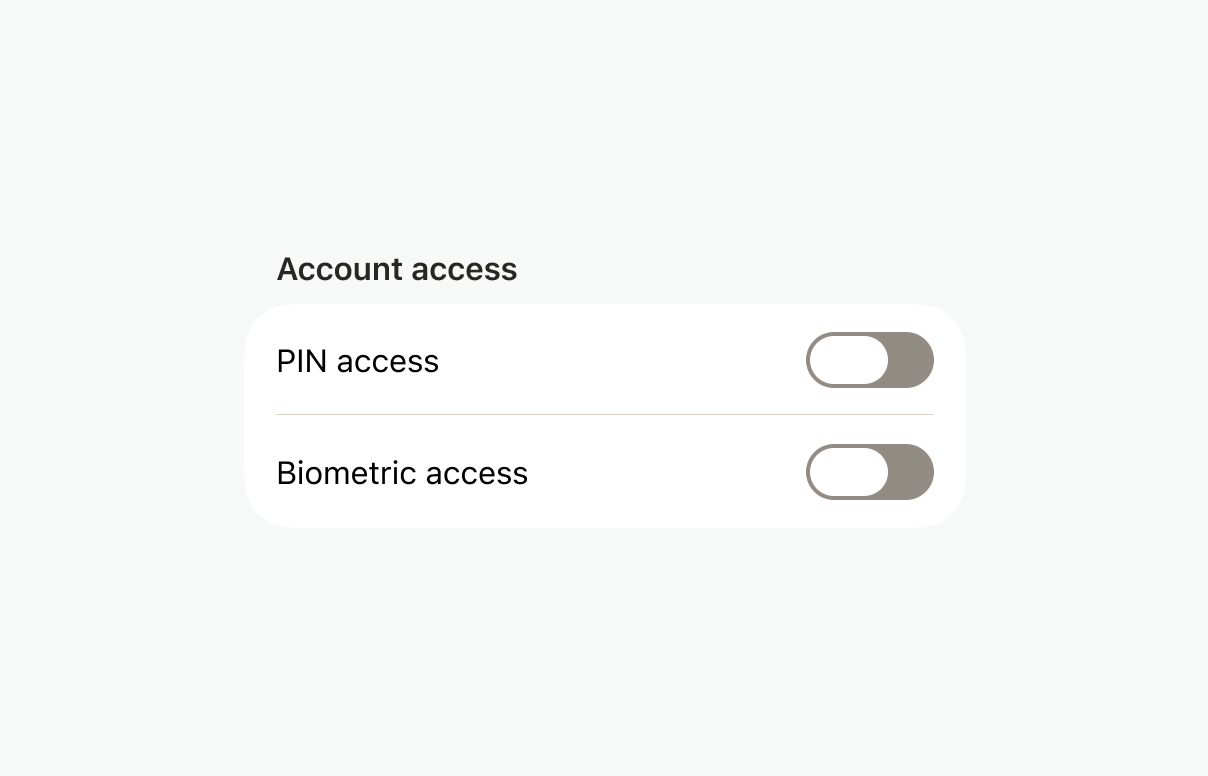Tap the white knob of PIN access switch
The width and height of the screenshot is (1208, 776).
(849, 360)
